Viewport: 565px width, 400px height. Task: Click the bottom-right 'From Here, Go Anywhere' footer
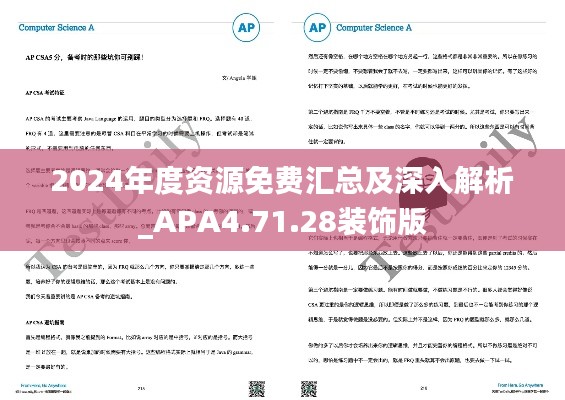tap(520, 386)
